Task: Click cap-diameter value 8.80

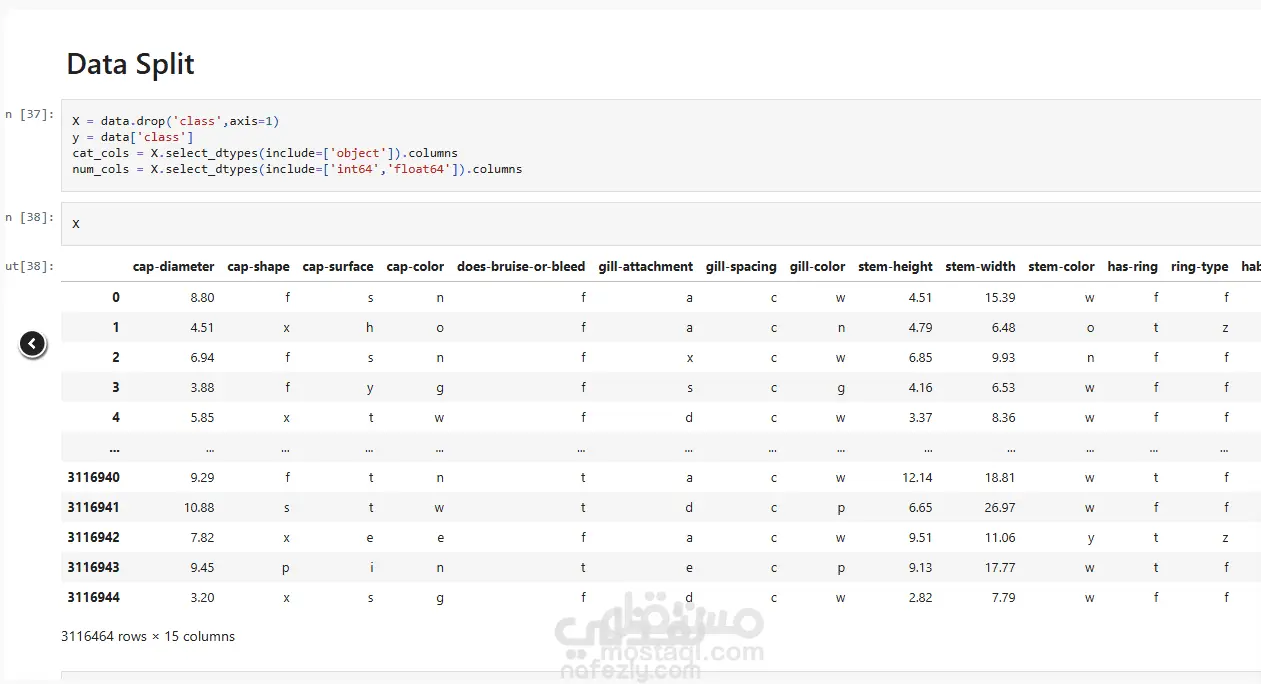Action: [201, 297]
